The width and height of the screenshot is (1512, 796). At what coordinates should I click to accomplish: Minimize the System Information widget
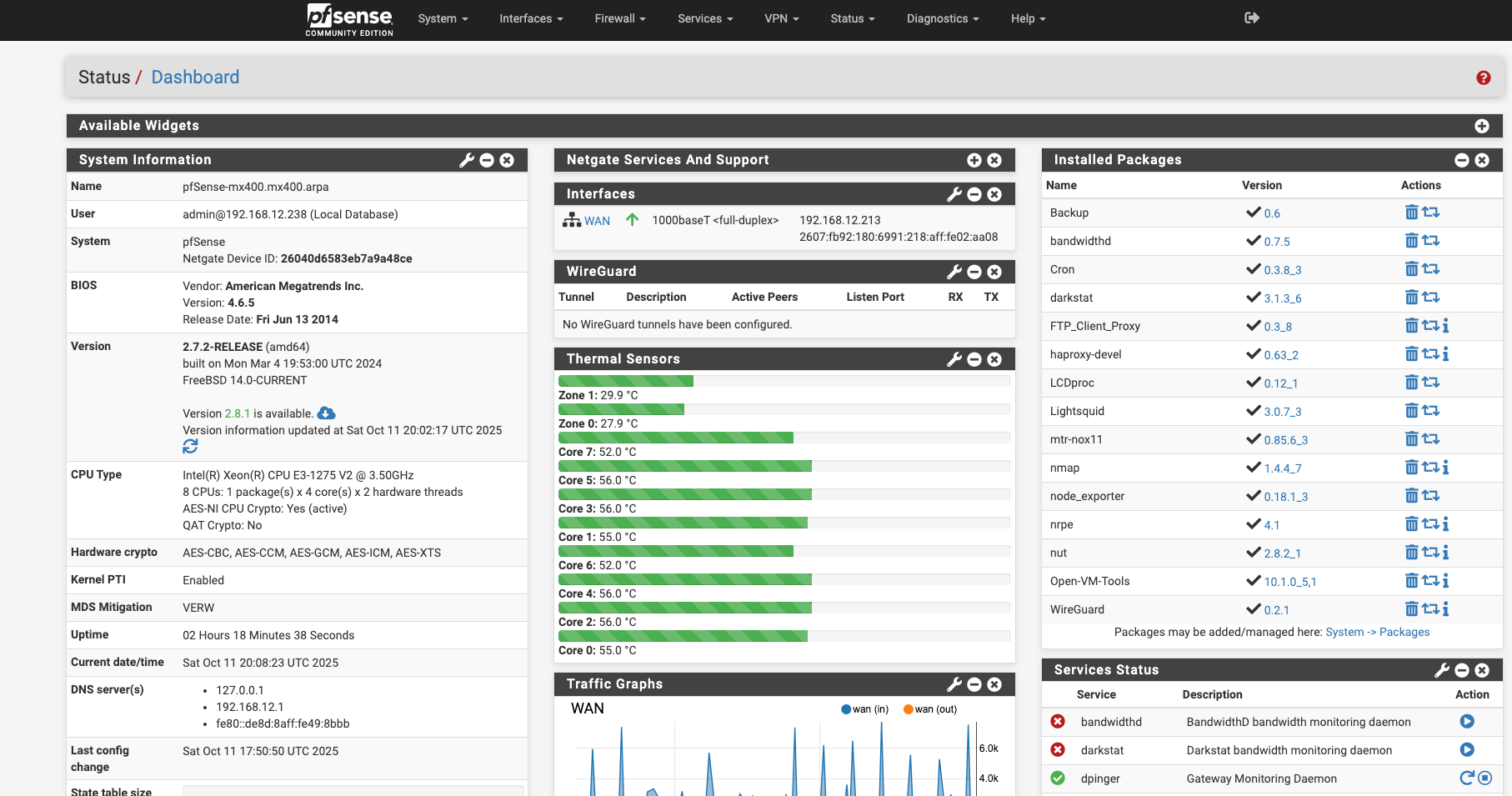[487, 160]
